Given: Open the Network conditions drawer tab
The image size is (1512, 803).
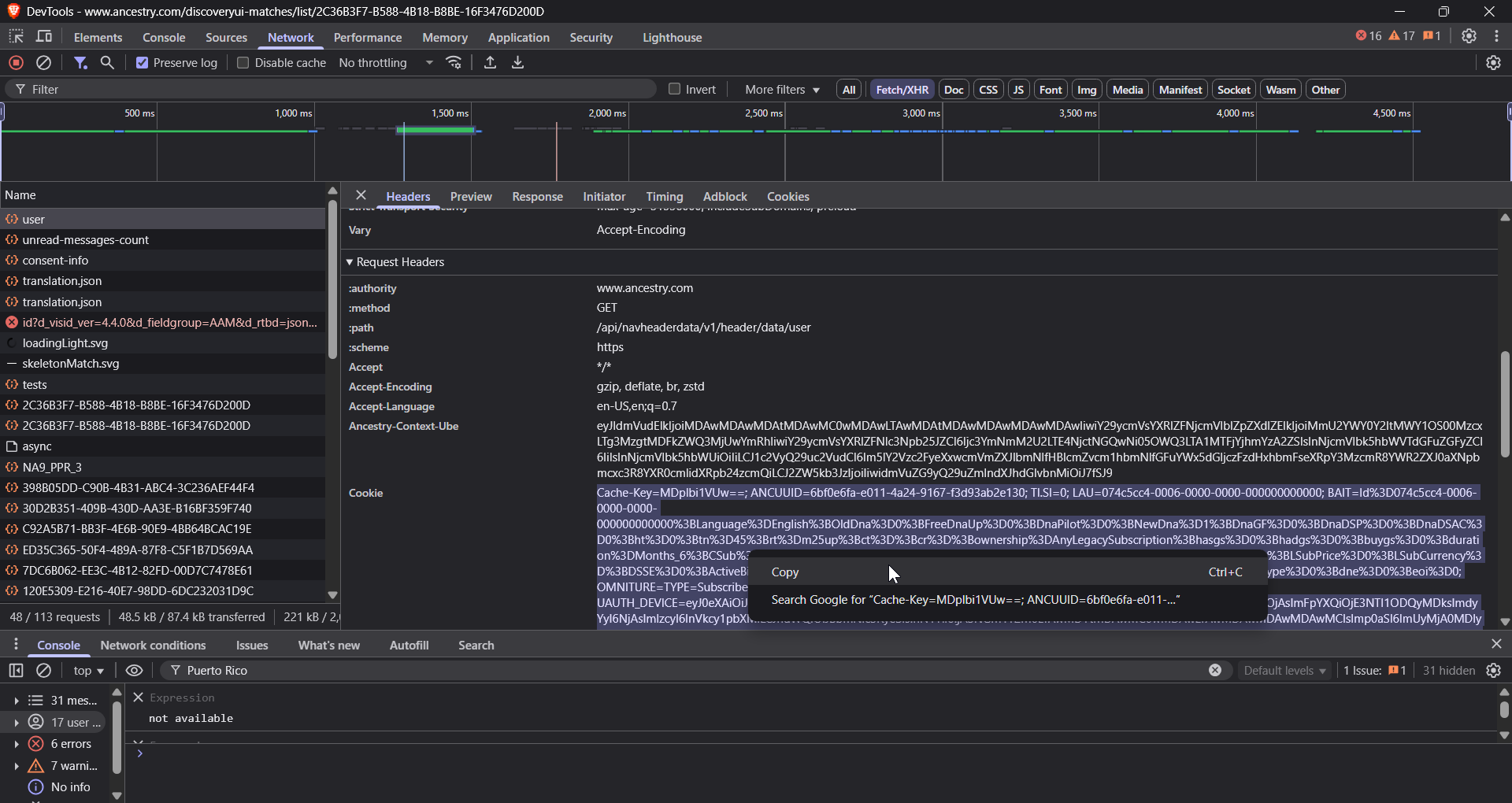Looking at the screenshot, I should (x=153, y=646).
